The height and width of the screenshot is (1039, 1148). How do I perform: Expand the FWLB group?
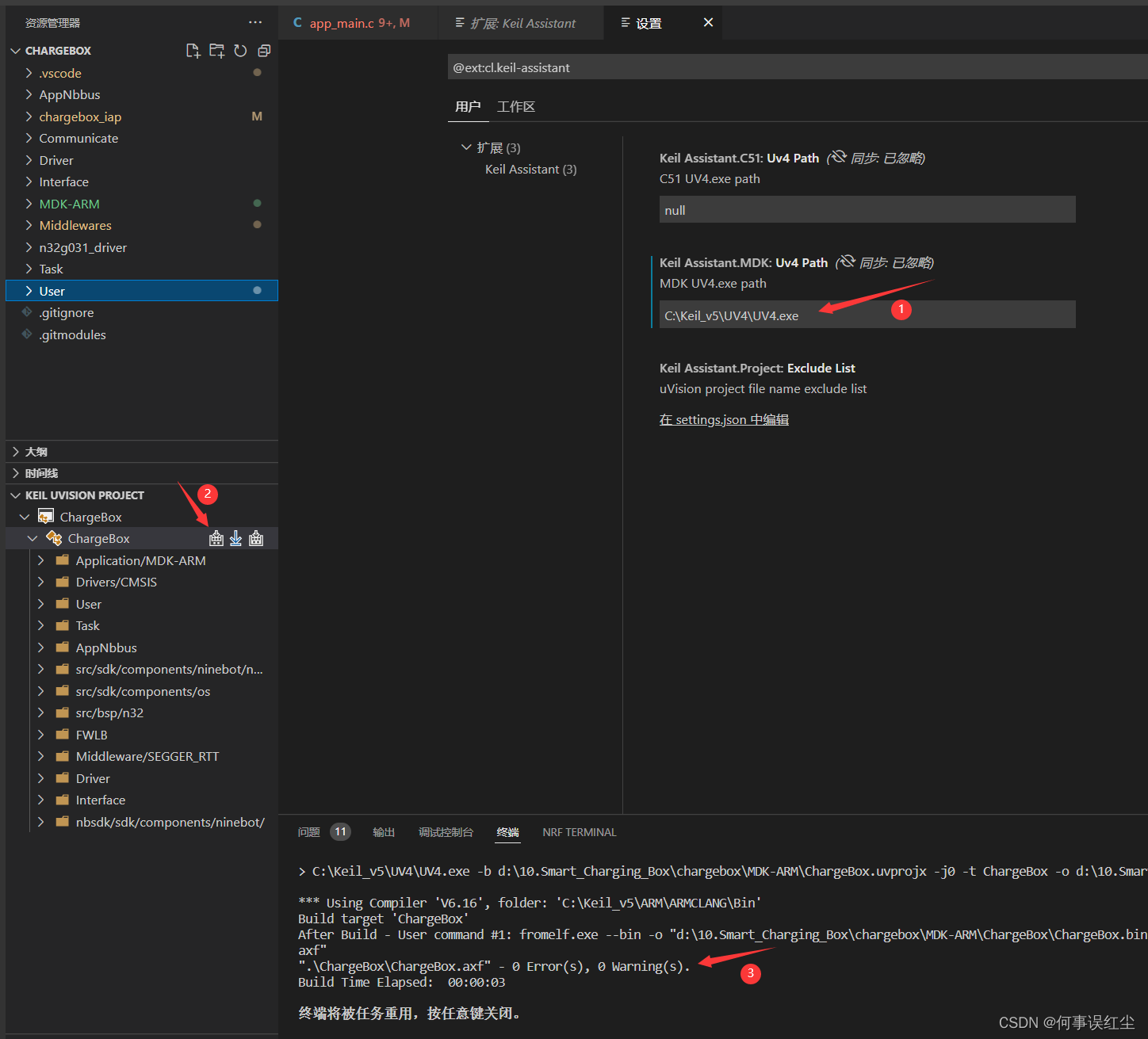click(x=41, y=735)
